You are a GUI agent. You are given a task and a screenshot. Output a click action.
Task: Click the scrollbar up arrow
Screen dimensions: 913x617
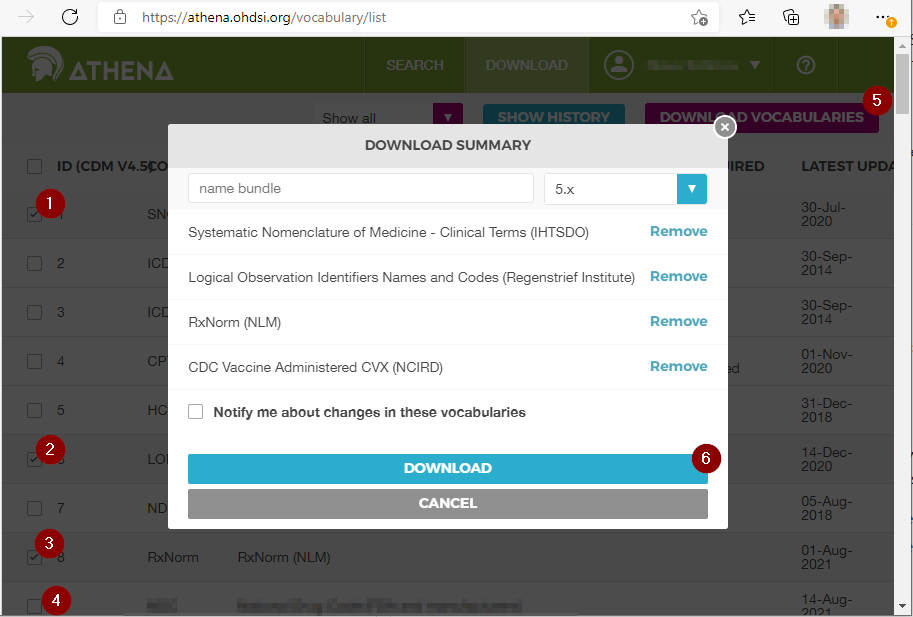(x=902, y=45)
